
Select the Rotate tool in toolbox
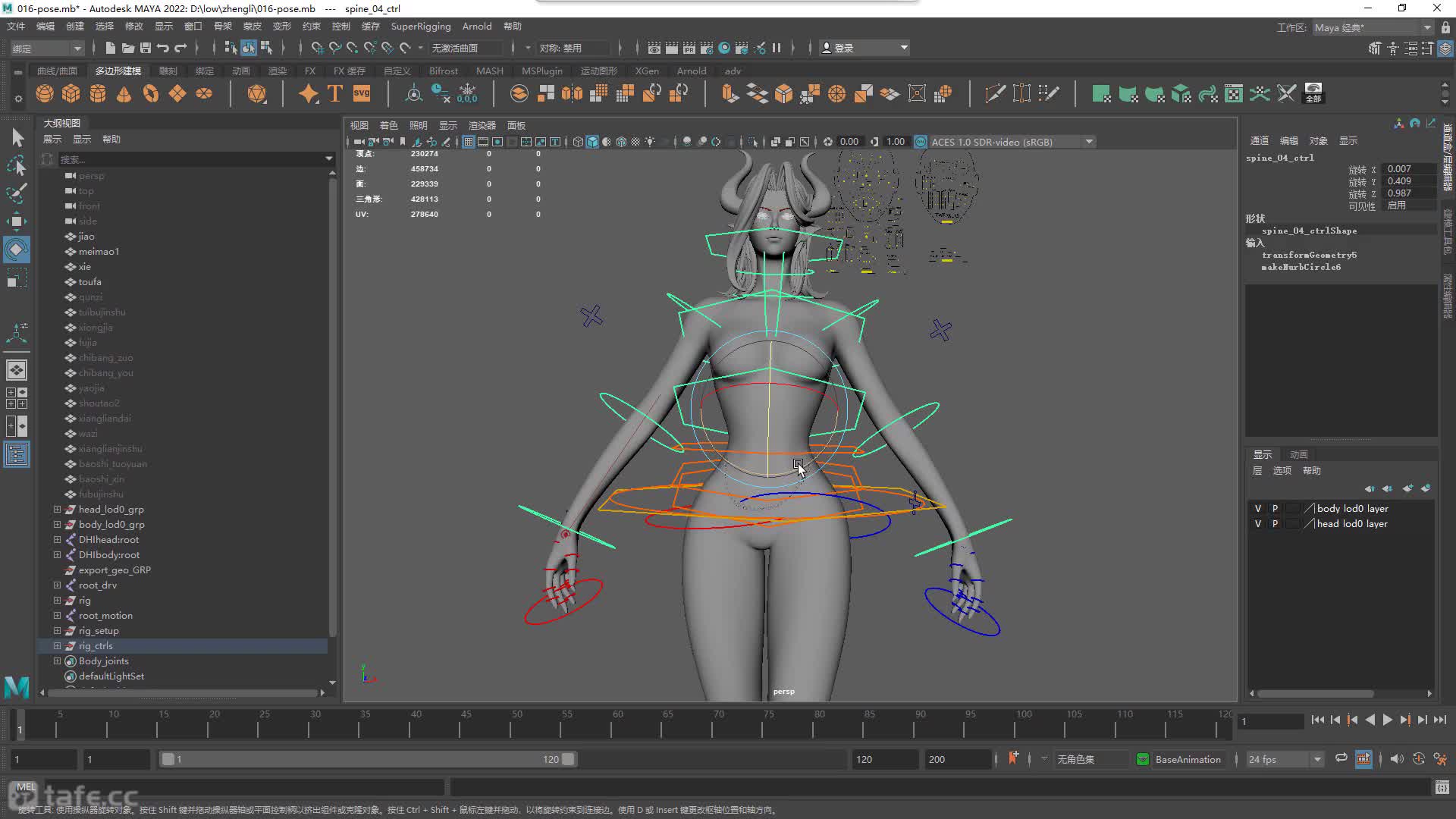coord(16,249)
